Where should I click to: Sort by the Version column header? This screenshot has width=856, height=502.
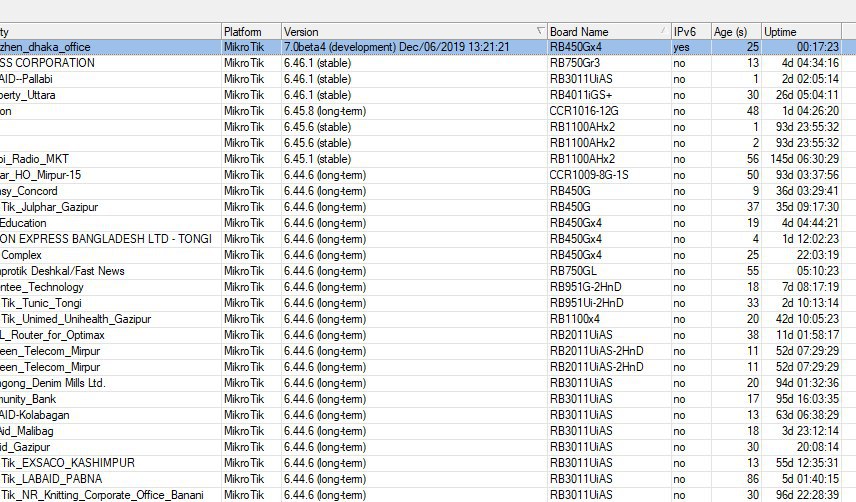click(x=414, y=32)
